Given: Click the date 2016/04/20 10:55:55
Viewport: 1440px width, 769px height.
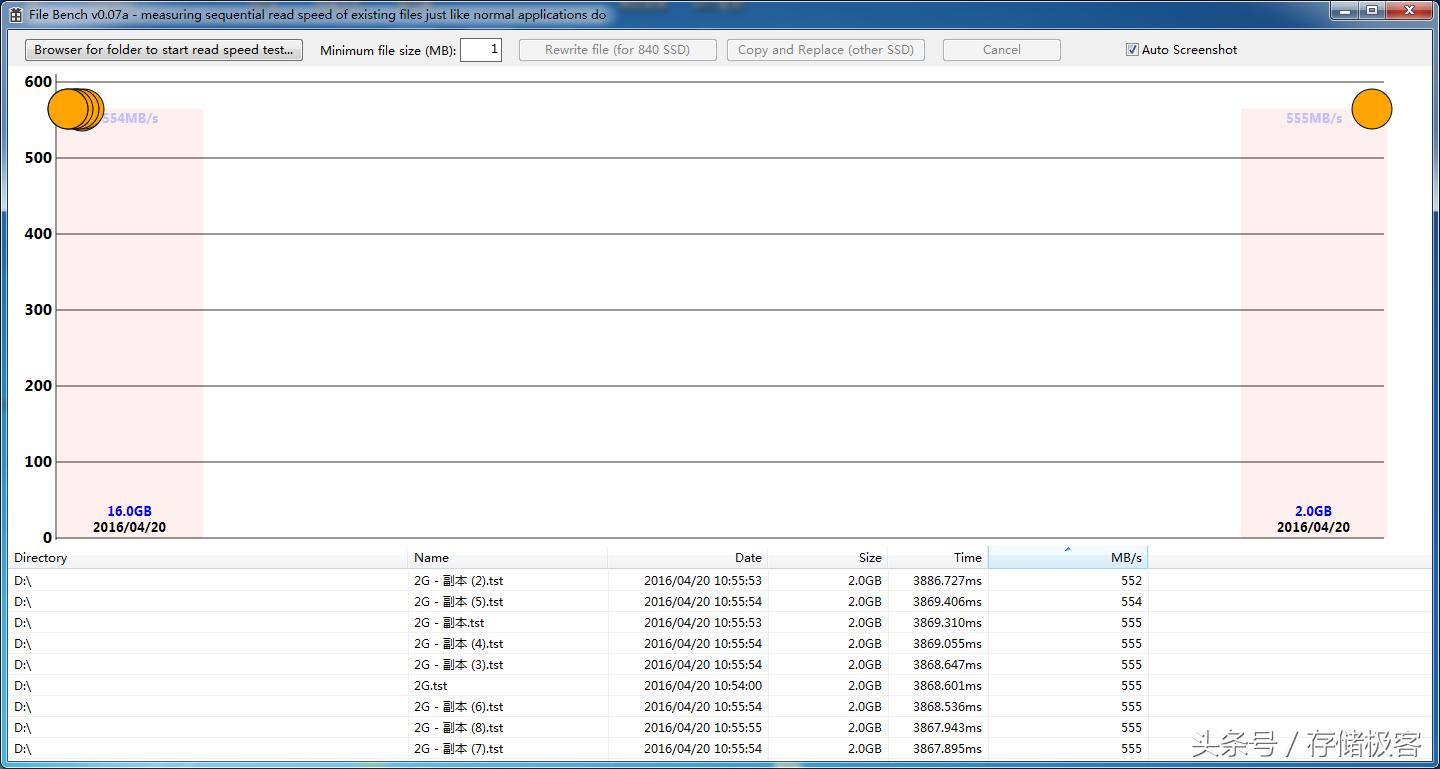Looking at the screenshot, I should click(703, 728).
